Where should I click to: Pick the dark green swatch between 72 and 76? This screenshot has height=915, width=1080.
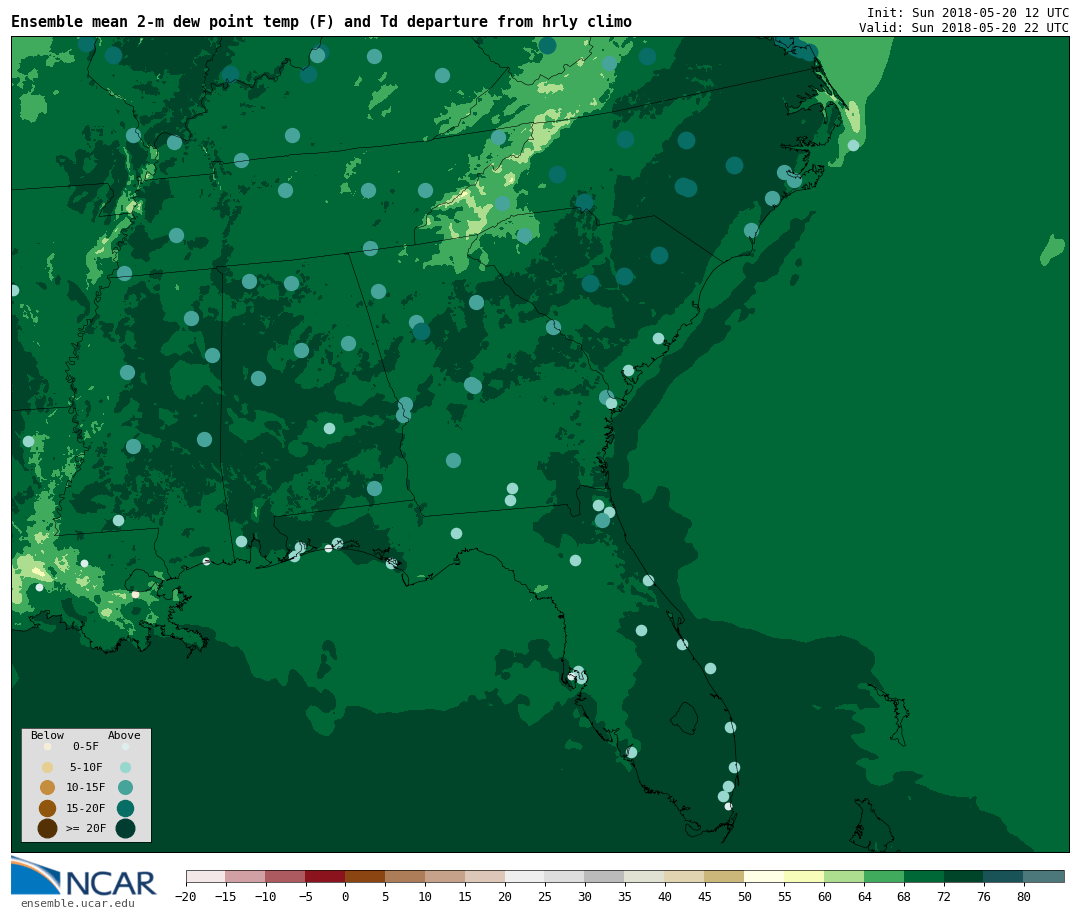964,876
